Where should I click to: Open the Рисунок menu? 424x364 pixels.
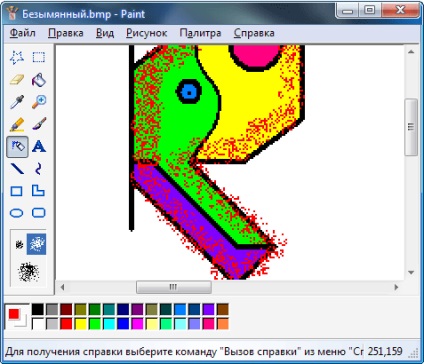[146, 33]
